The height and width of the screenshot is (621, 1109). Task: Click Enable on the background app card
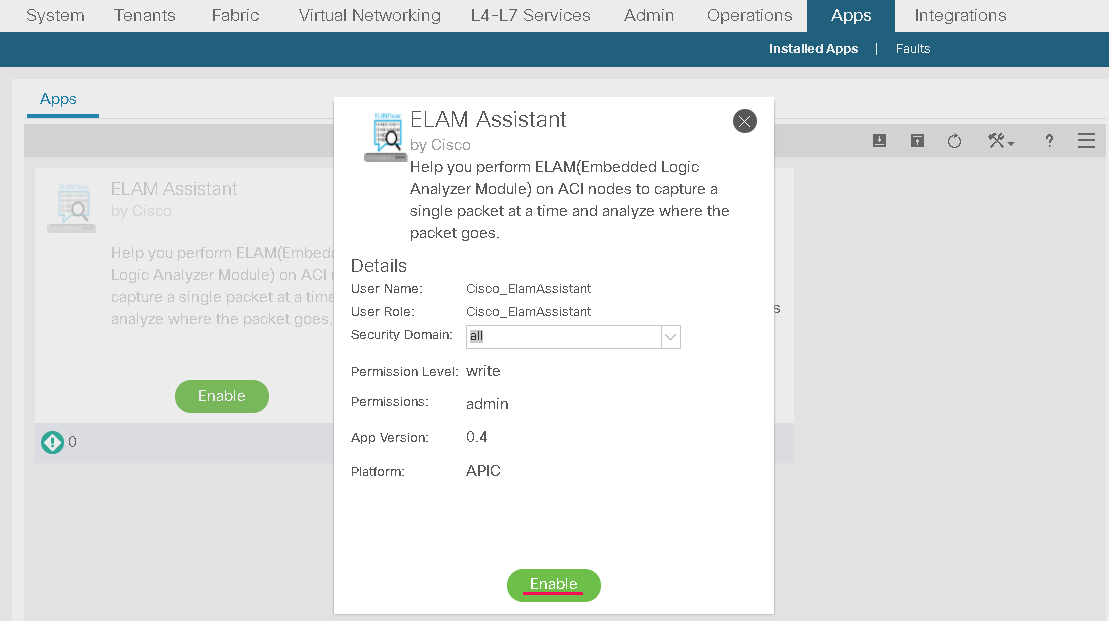click(221, 396)
